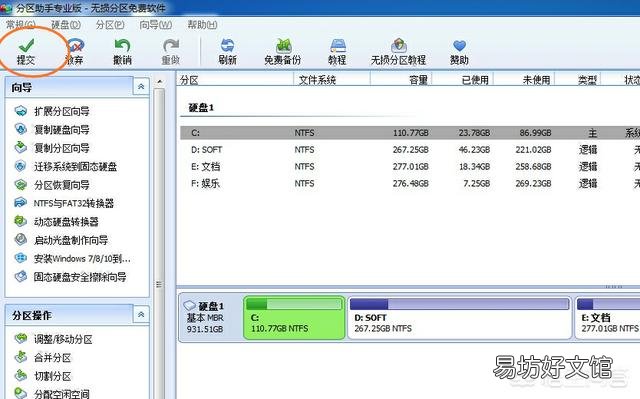The width and height of the screenshot is (640, 399).
Task: Click the 切割分区 item icon
Action: pyautogui.click(x=20, y=375)
